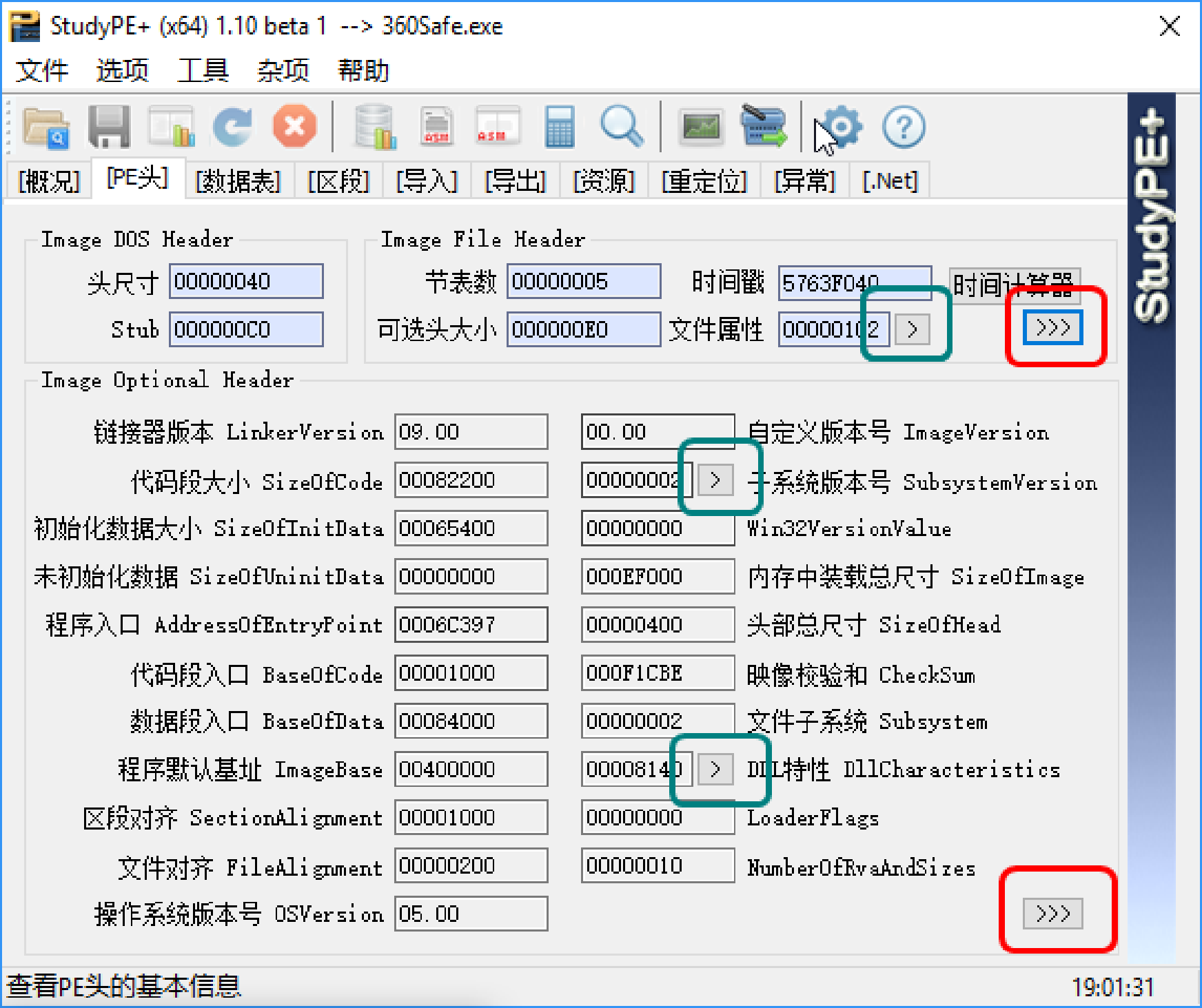Click the CheckSum field 000F1CBE

[x=658, y=672]
